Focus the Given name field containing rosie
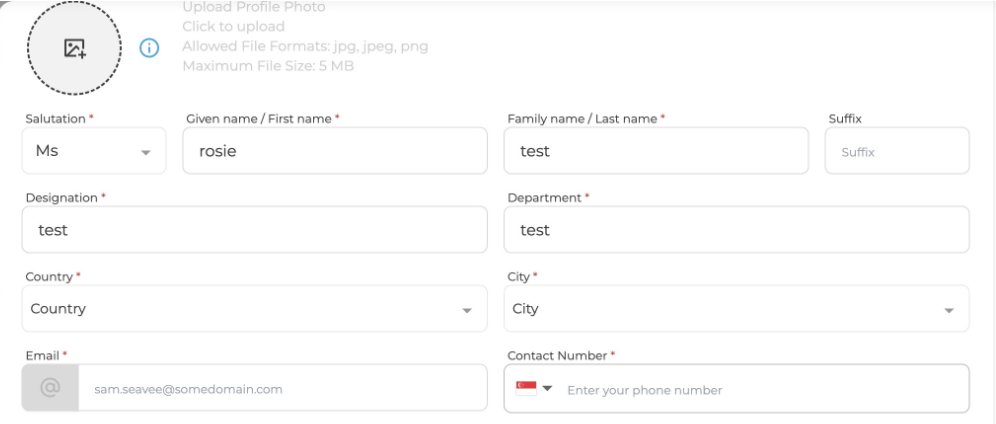Viewport: 996px width, 424px height. [x=335, y=151]
